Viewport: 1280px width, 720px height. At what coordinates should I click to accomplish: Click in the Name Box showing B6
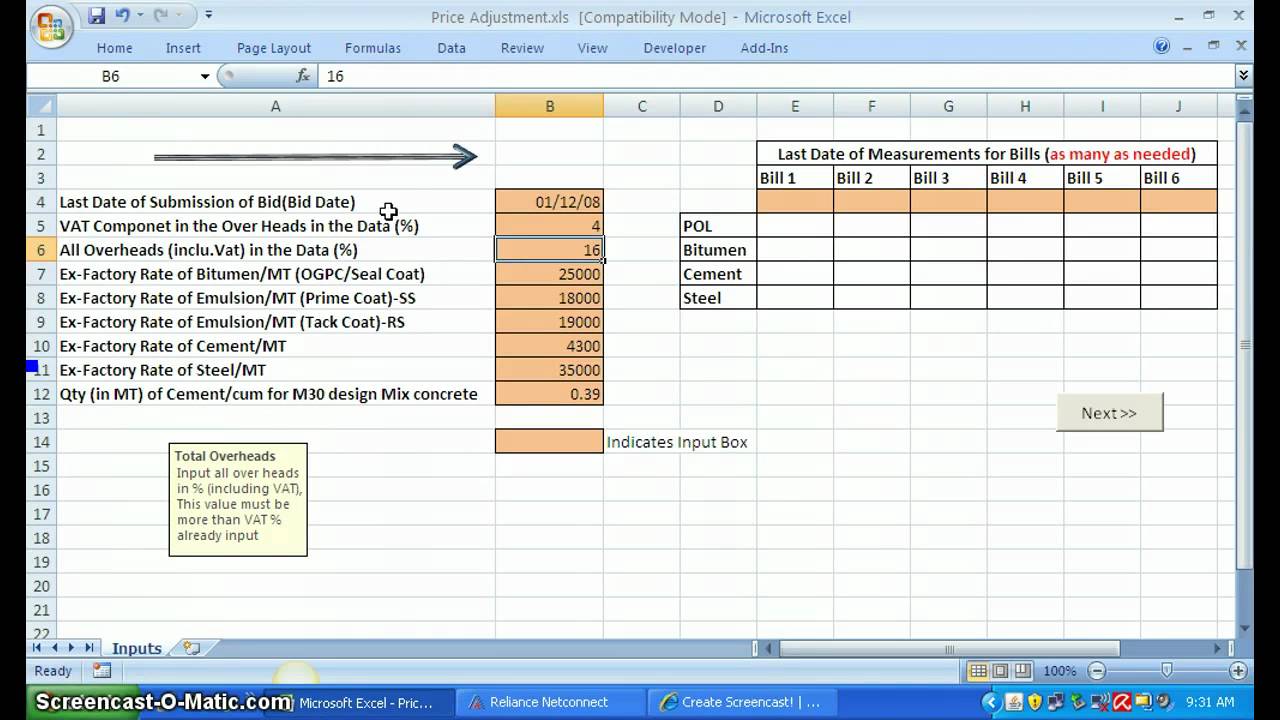click(x=111, y=76)
